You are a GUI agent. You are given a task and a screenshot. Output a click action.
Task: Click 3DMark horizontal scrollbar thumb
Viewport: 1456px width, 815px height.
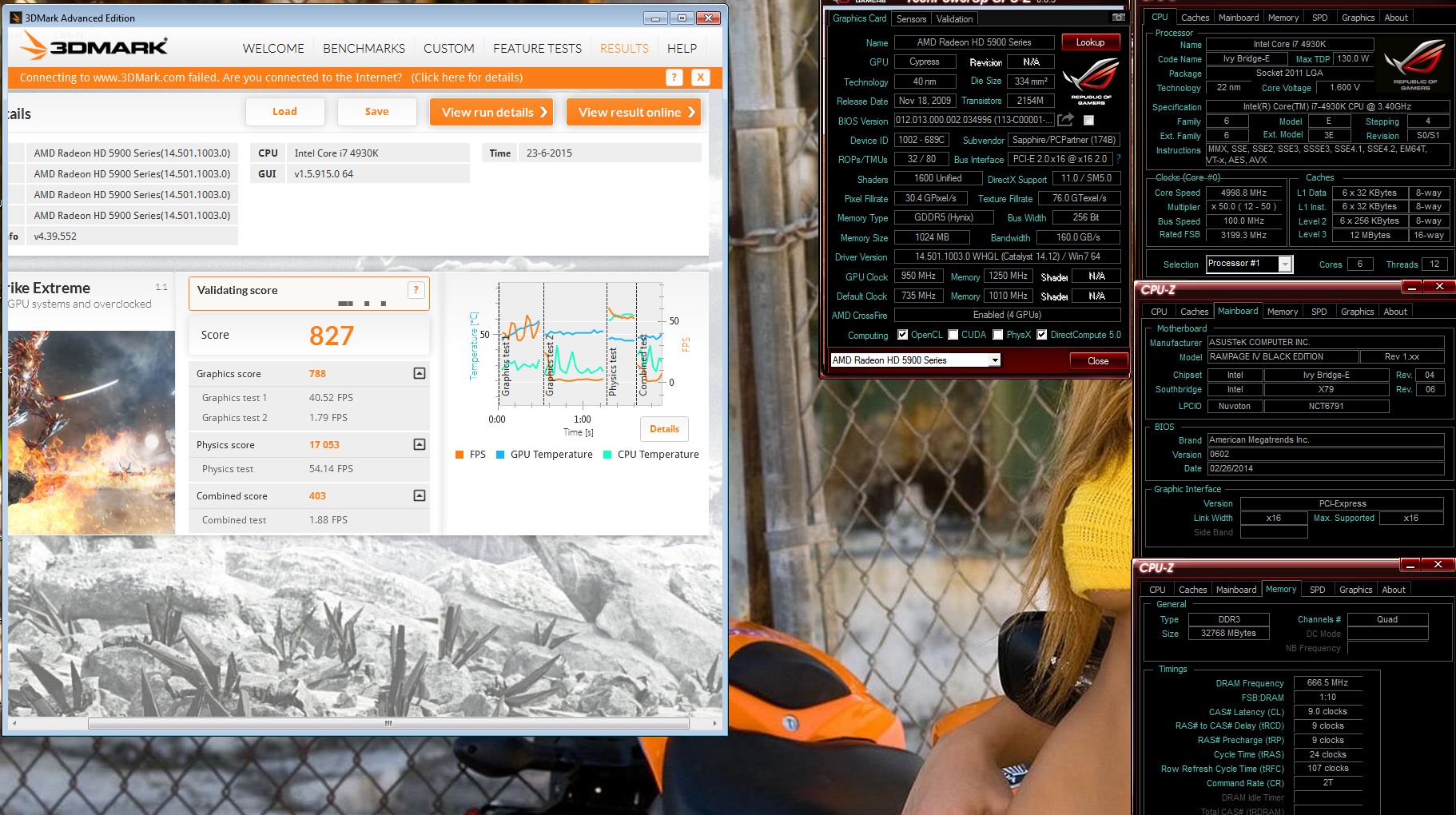coord(388,723)
